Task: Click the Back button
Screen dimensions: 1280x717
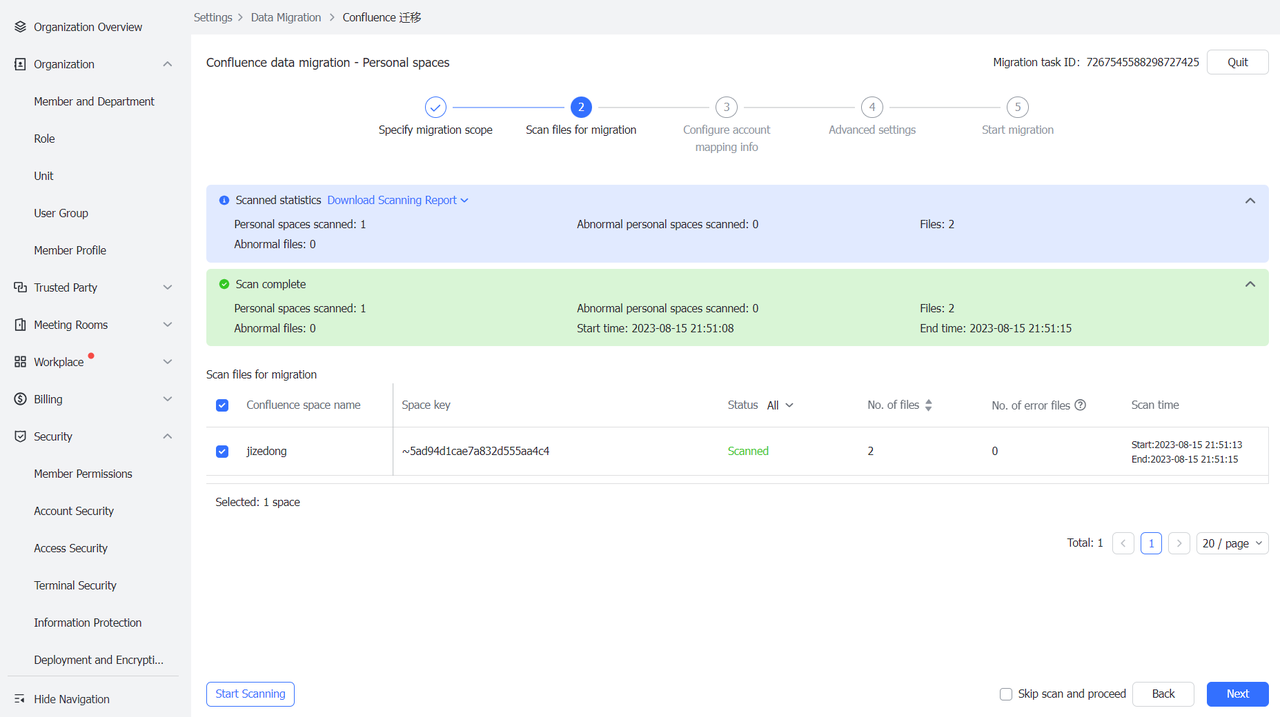Action: [x=1163, y=694]
